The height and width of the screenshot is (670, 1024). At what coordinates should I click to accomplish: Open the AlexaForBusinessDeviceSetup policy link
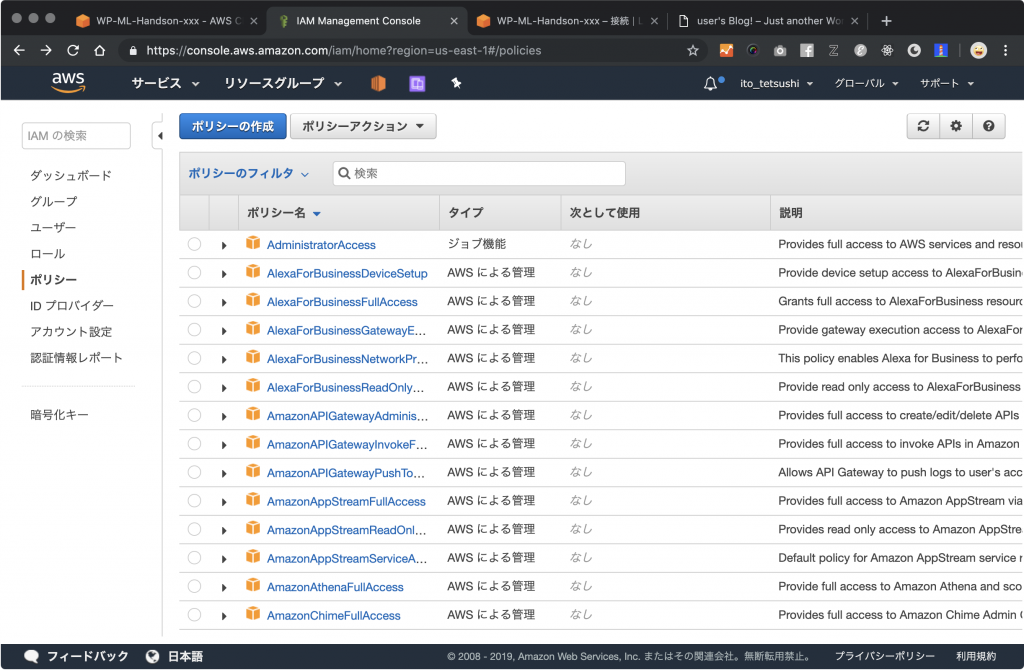pyautogui.click(x=347, y=274)
